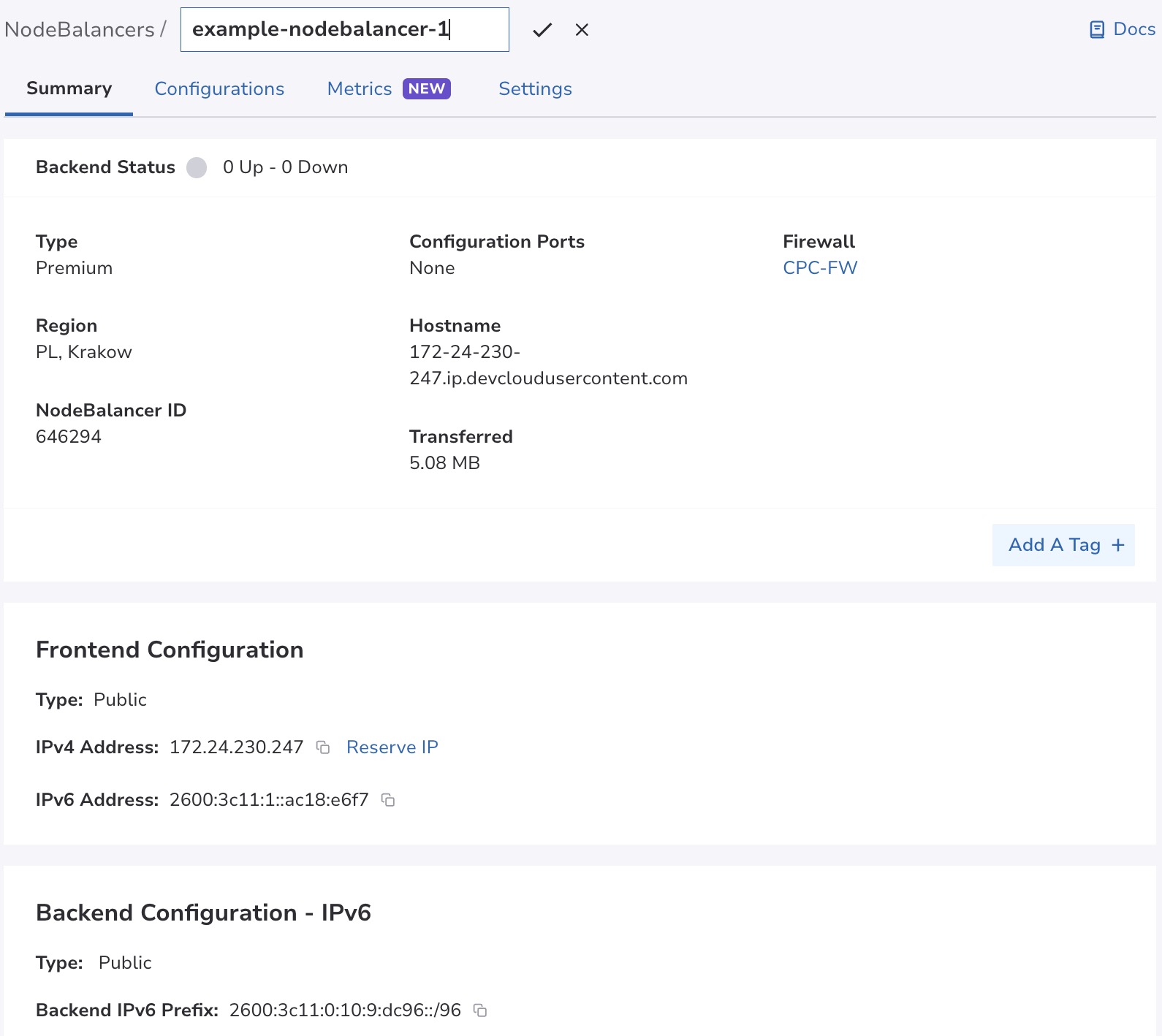The width and height of the screenshot is (1162, 1036).
Task: Click the Type value Premium
Action: (x=75, y=268)
